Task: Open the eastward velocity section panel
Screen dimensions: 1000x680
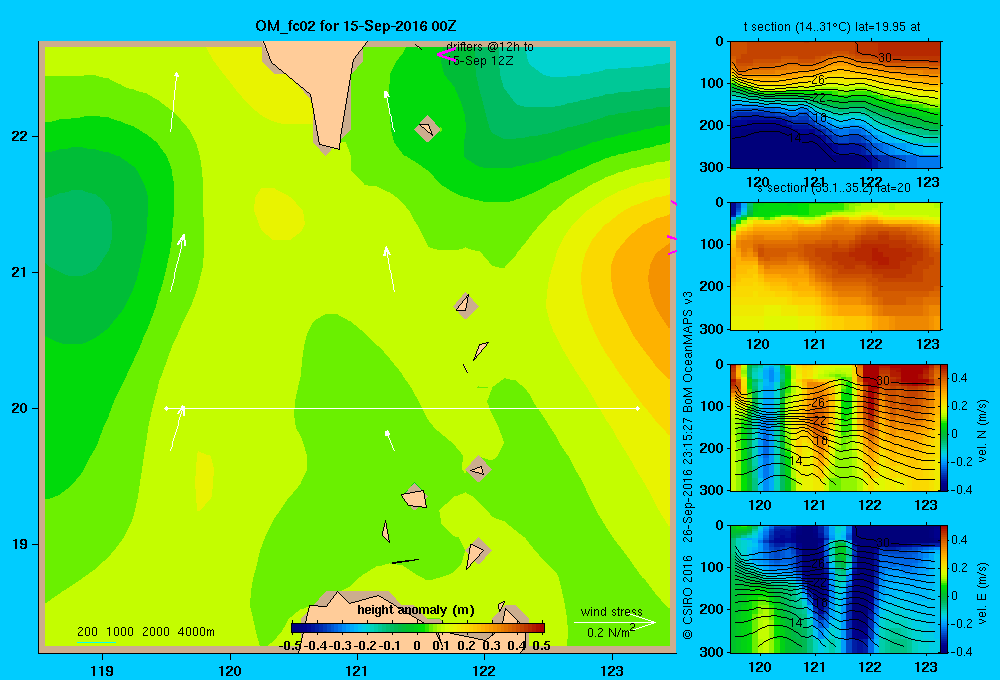Action: pyautogui.click(x=835, y=589)
